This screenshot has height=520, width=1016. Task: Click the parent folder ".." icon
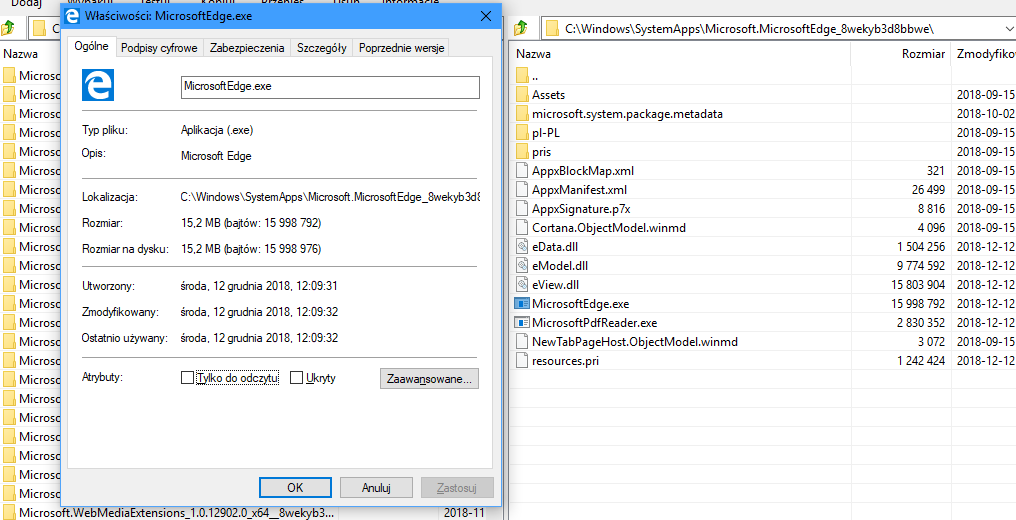click(x=522, y=76)
